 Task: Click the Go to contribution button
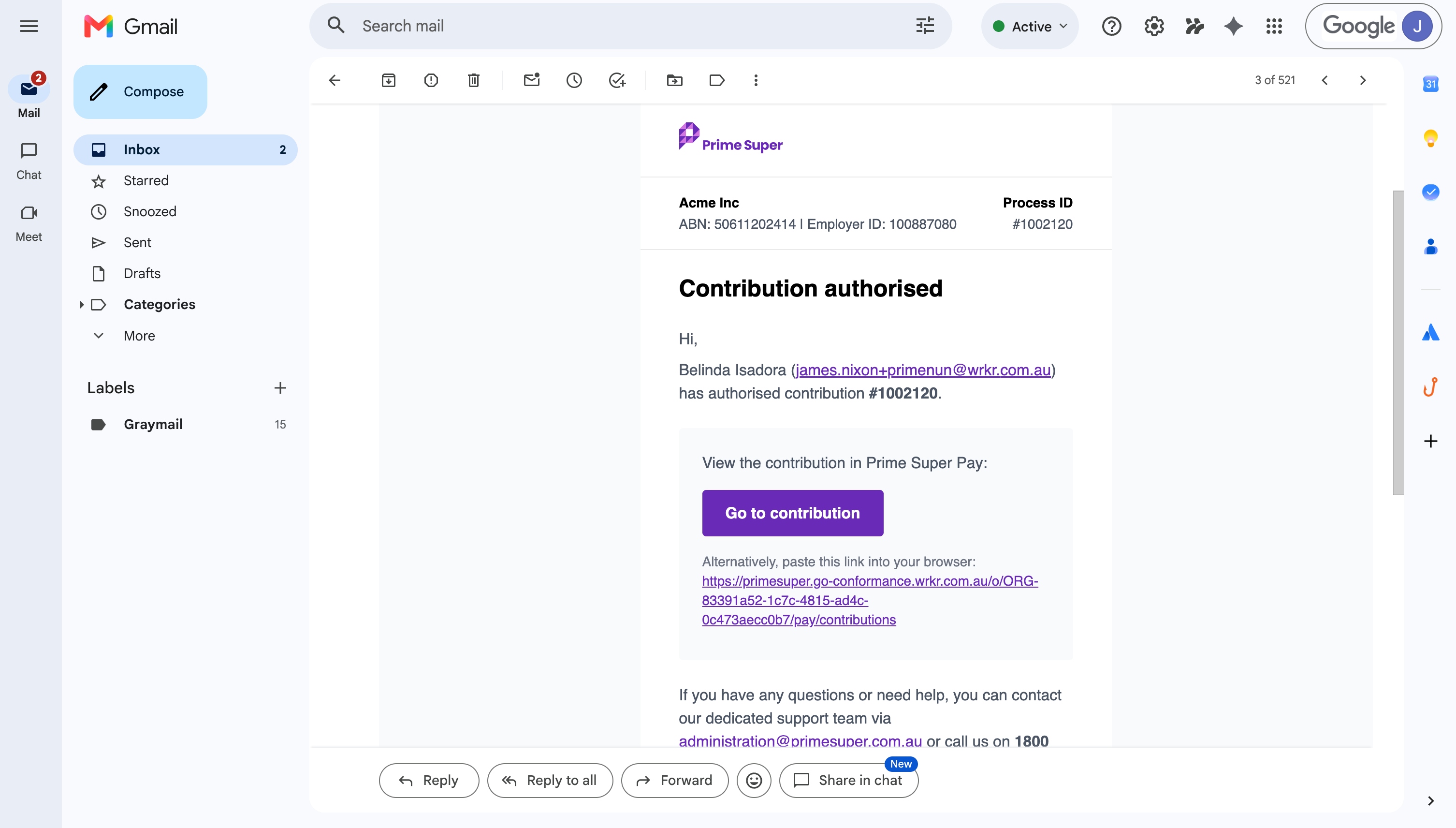[792, 513]
